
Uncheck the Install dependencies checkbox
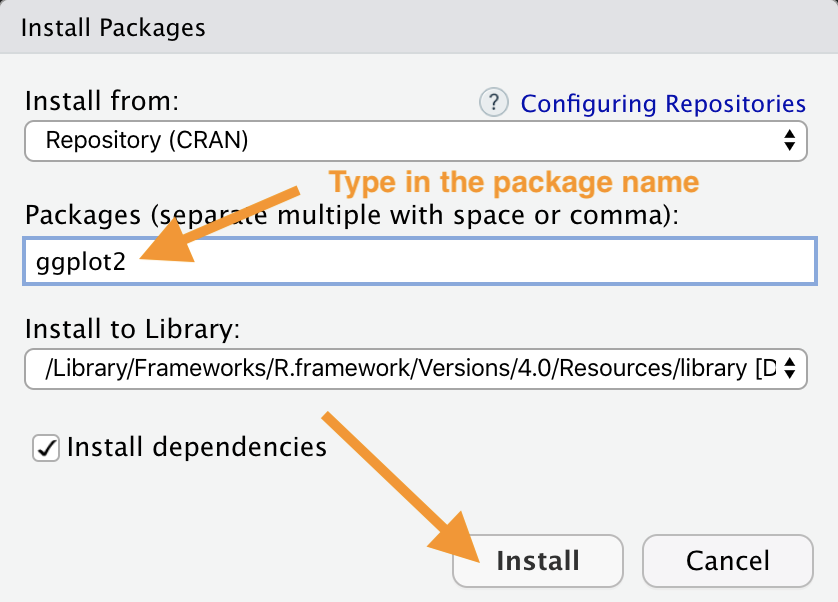[x=46, y=446]
